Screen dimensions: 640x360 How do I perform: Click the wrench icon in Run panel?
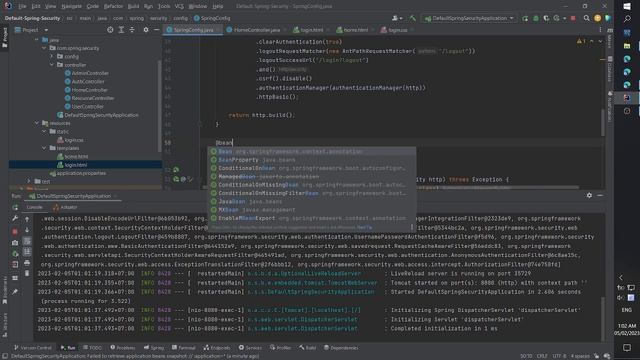point(15,218)
